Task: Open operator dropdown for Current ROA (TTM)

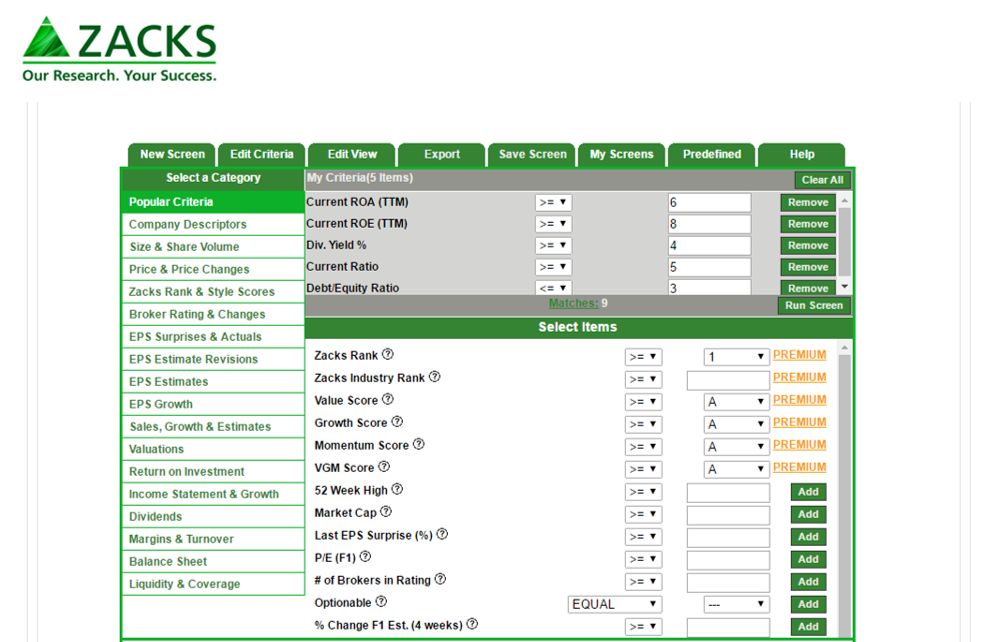Action: click(553, 202)
